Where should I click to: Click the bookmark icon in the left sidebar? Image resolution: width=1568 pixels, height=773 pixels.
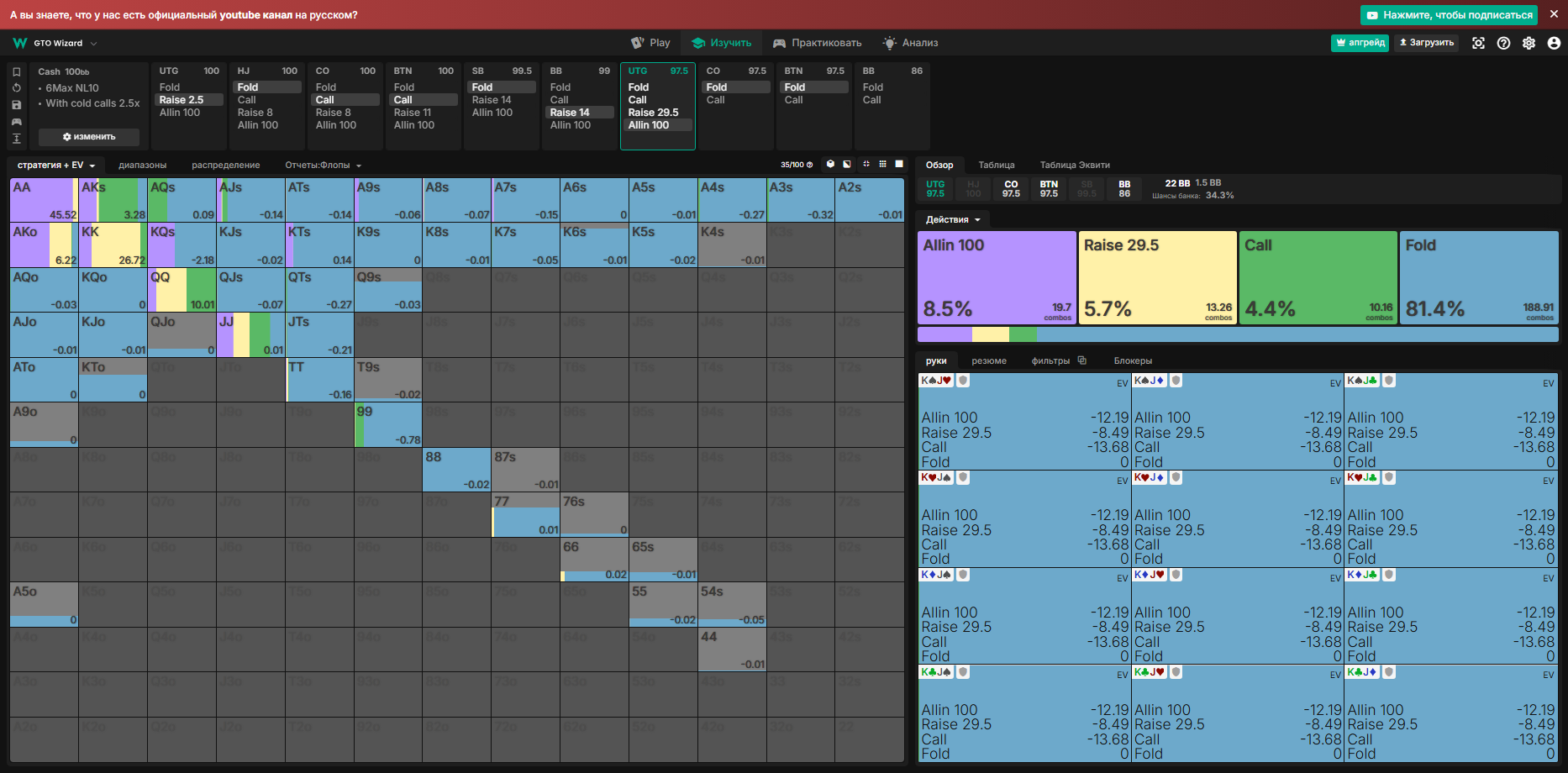tap(17, 72)
